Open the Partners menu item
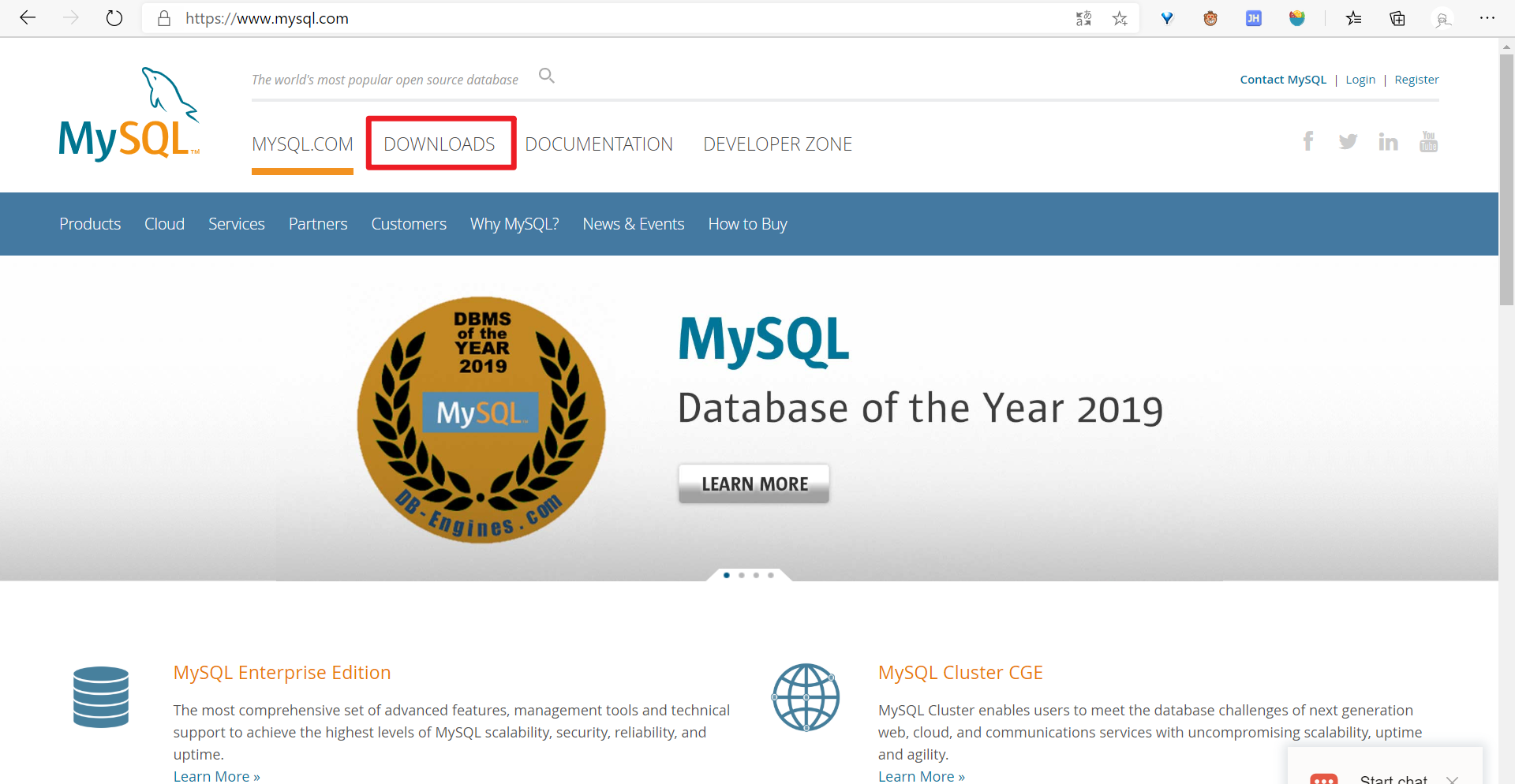The width and height of the screenshot is (1515, 784). (x=318, y=224)
